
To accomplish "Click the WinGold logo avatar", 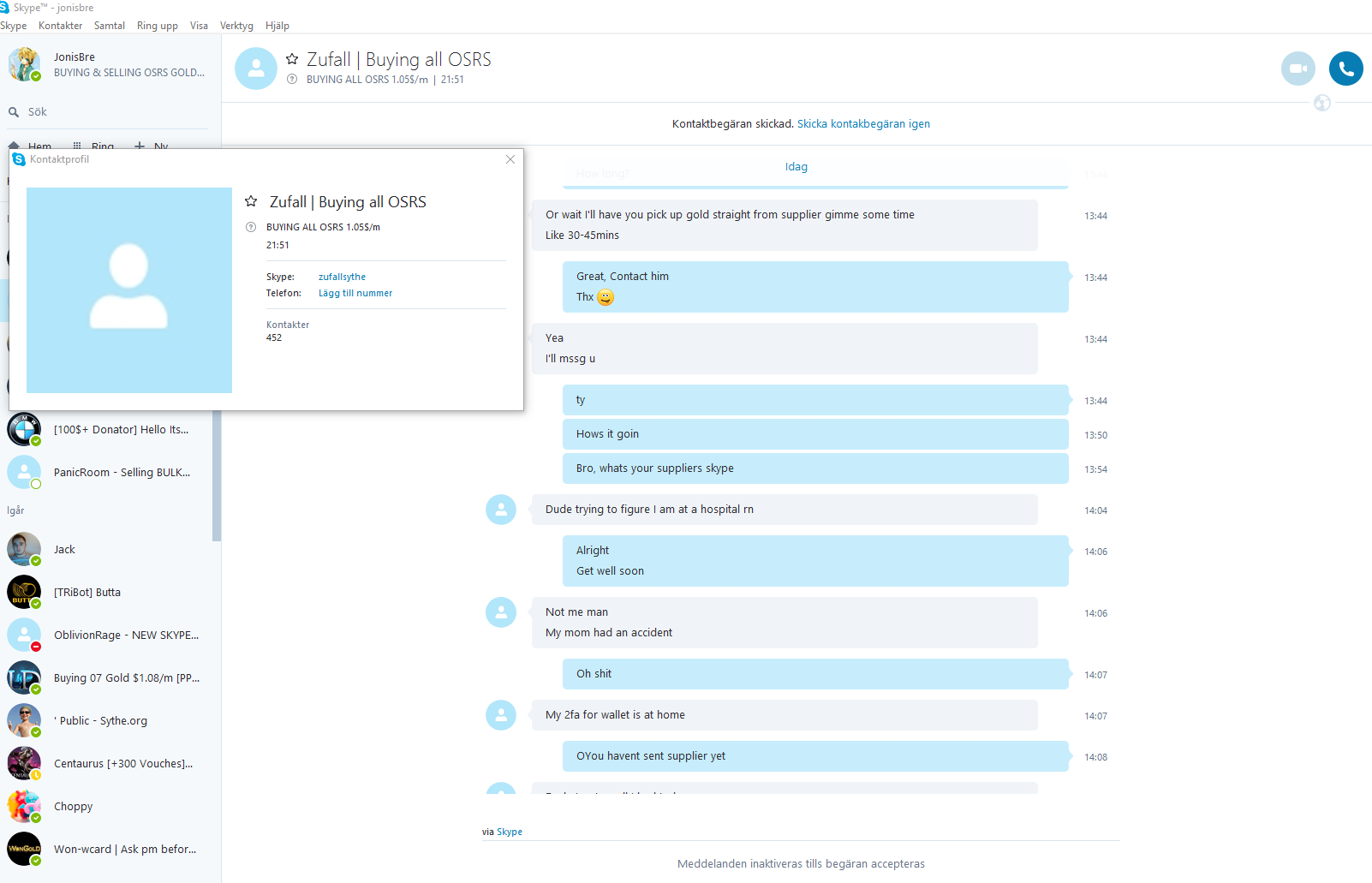I will point(24,850).
